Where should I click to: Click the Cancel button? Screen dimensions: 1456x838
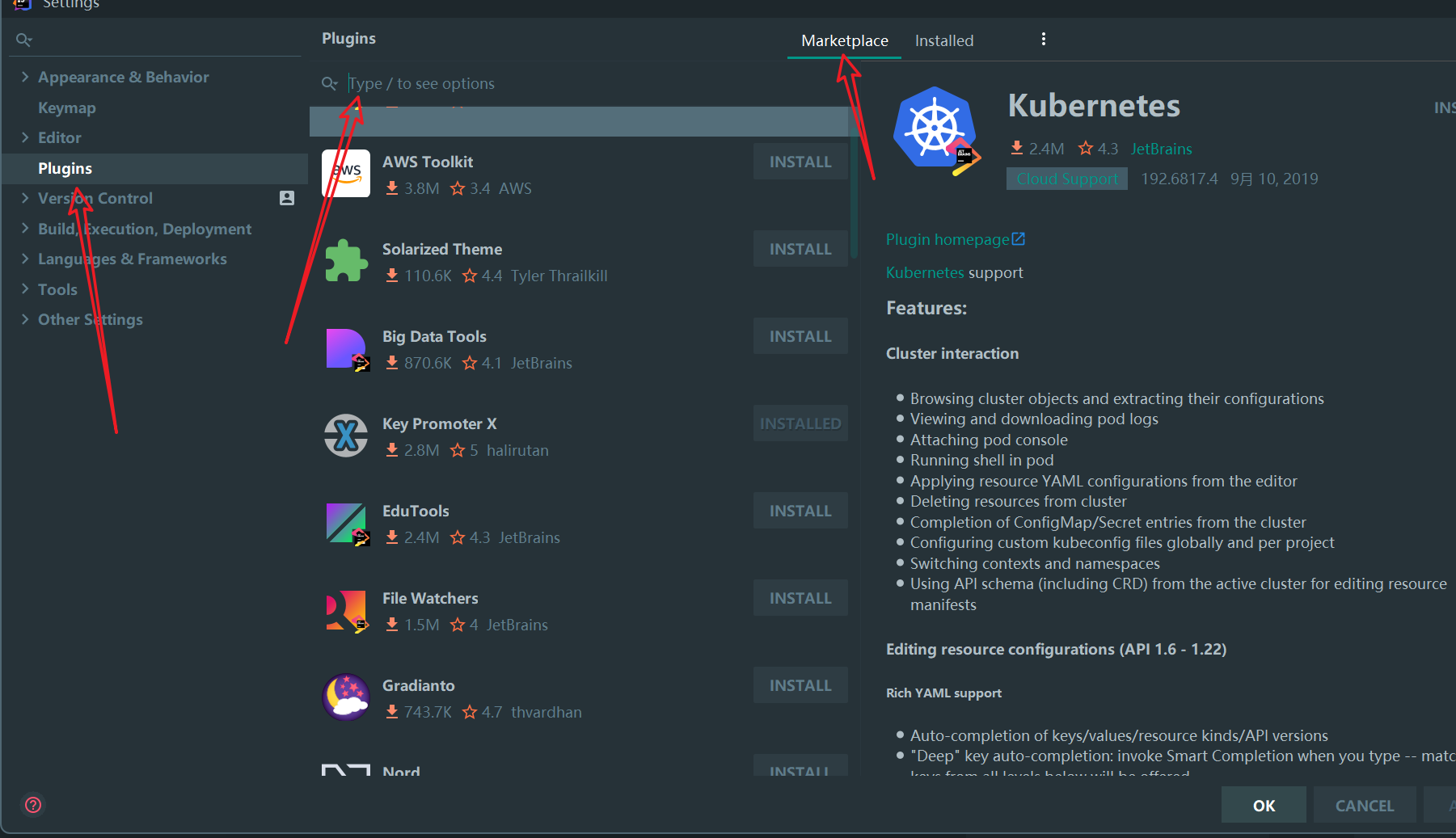tap(1365, 805)
